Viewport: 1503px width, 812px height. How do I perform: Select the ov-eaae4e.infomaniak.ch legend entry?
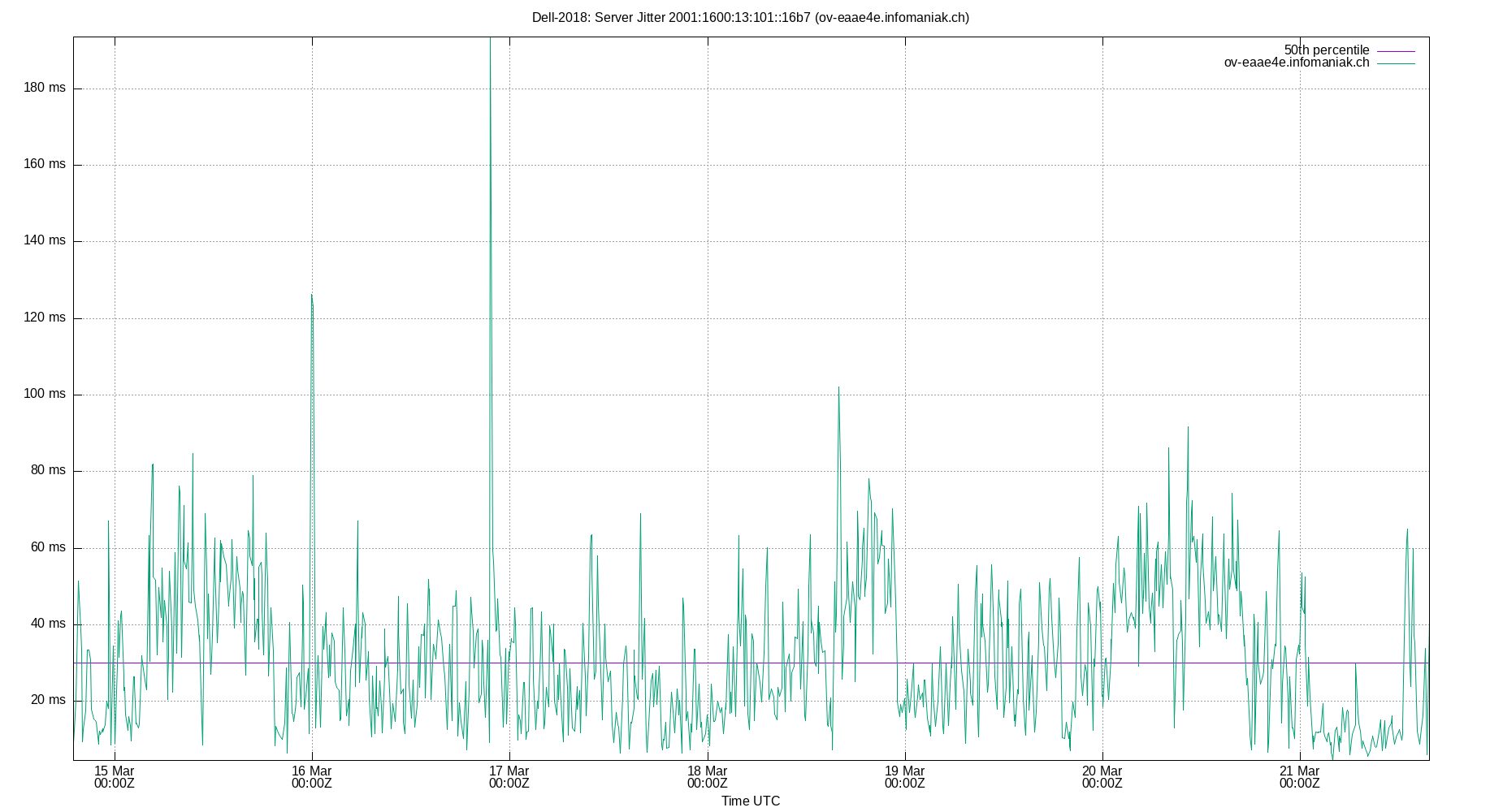(x=1295, y=62)
